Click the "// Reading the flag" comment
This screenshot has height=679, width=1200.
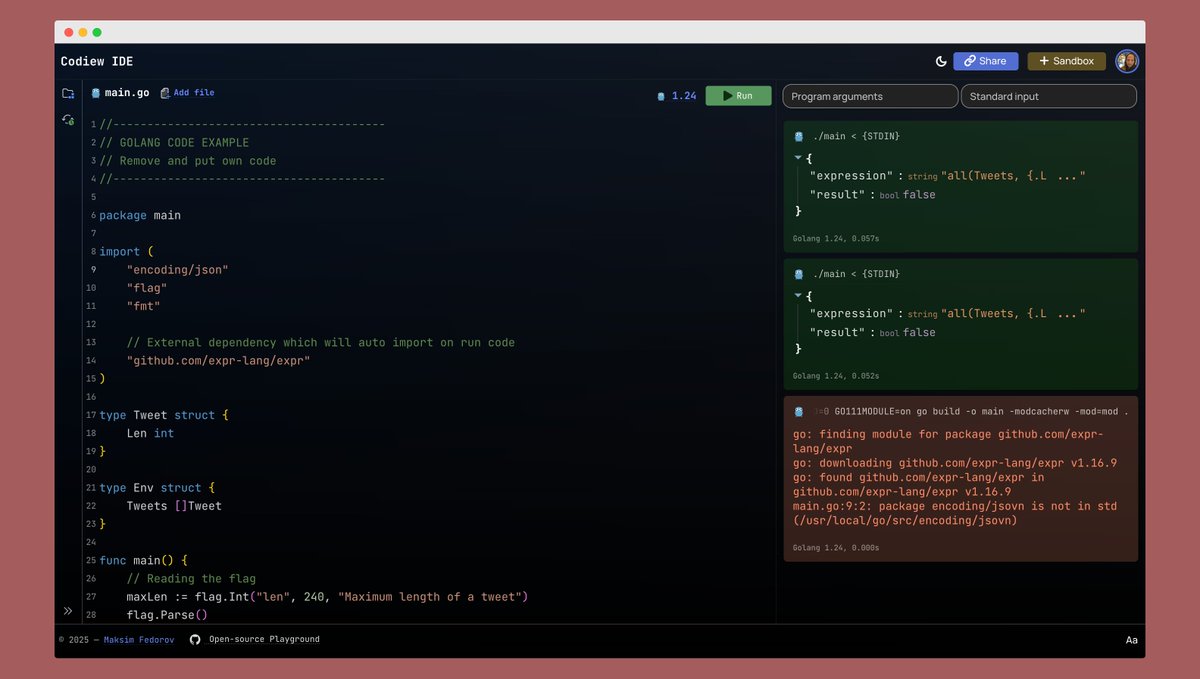coord(191,579)
